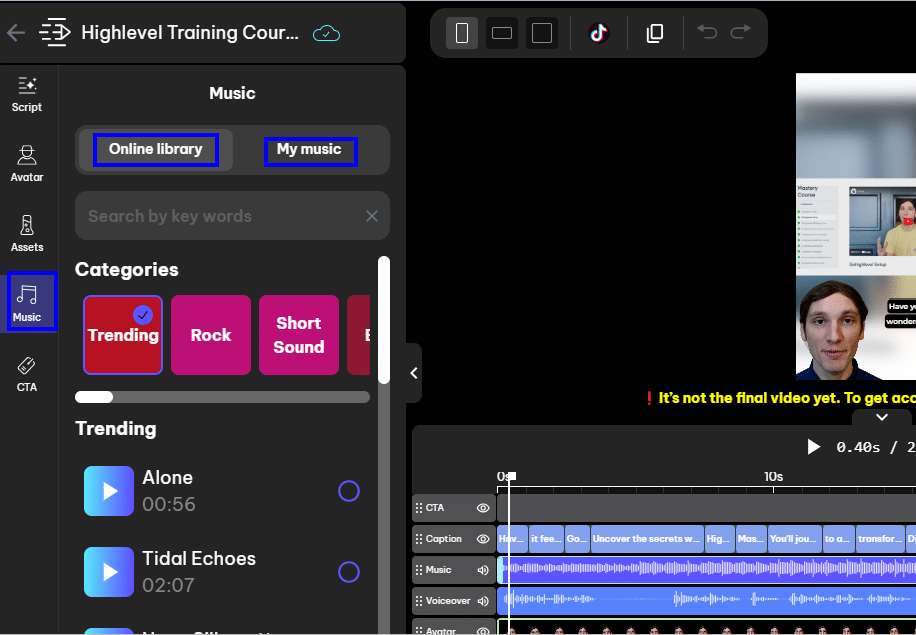The height and width of the screenshot is (635, 916).
Task: Toggle the Avatar track visibility
Action: (483, 631)
